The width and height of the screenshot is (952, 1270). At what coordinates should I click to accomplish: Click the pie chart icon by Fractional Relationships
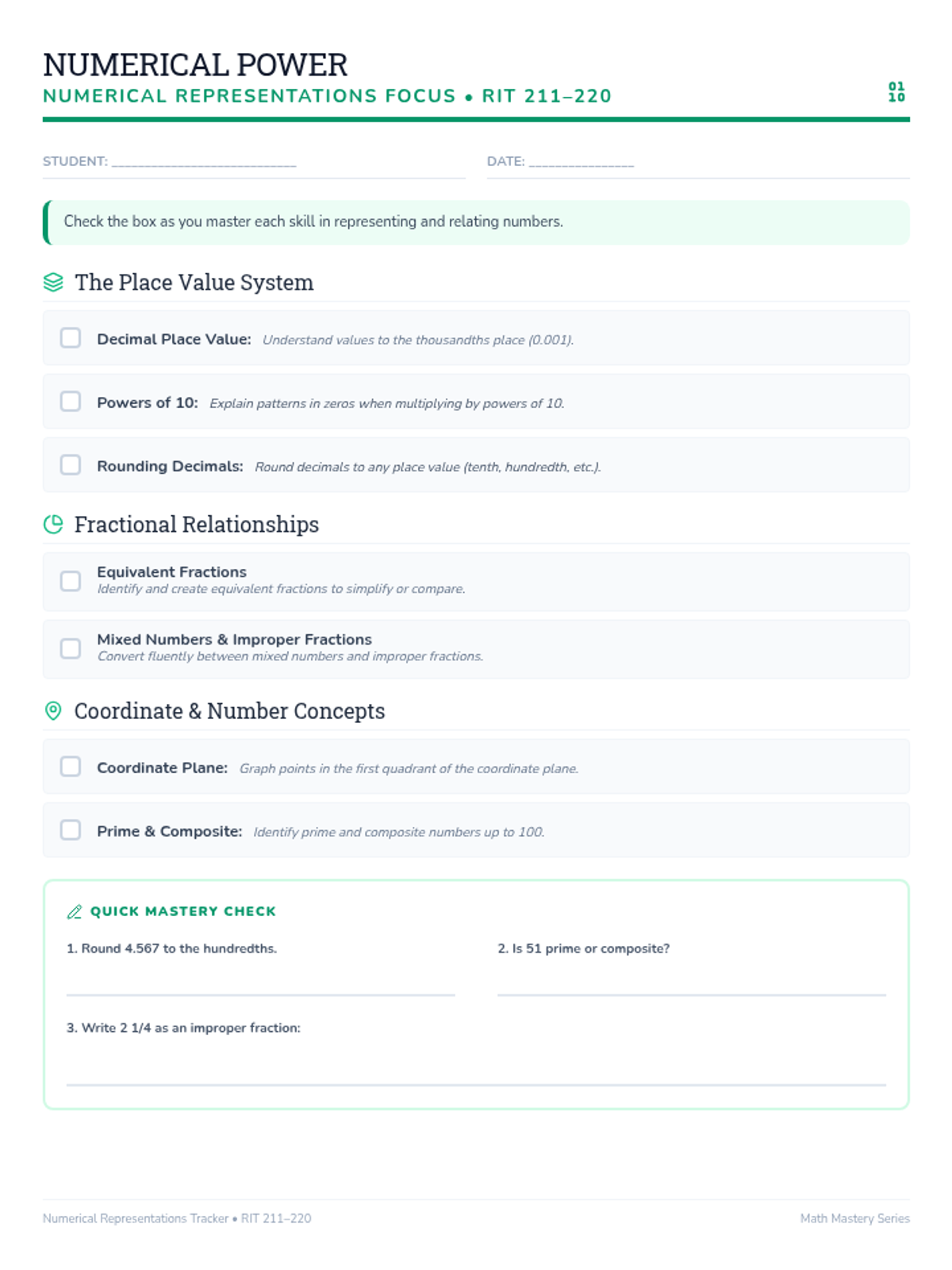tap(53, 525)
